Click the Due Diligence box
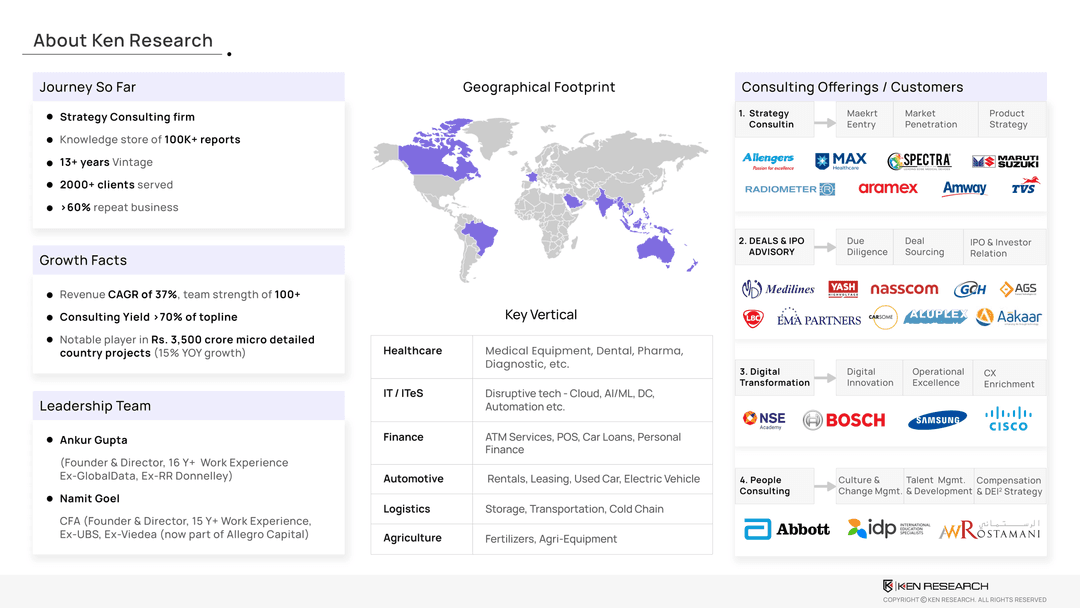 pos(866,247)
